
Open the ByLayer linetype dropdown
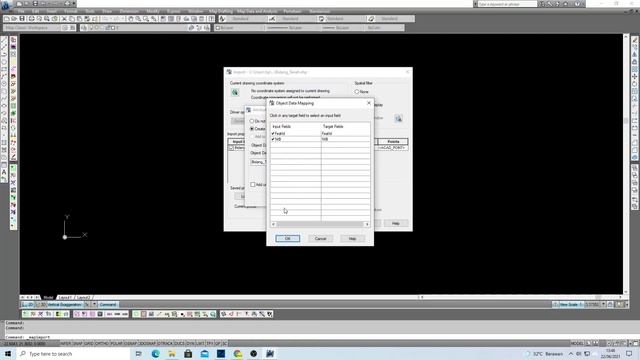(x=293, y=28)
